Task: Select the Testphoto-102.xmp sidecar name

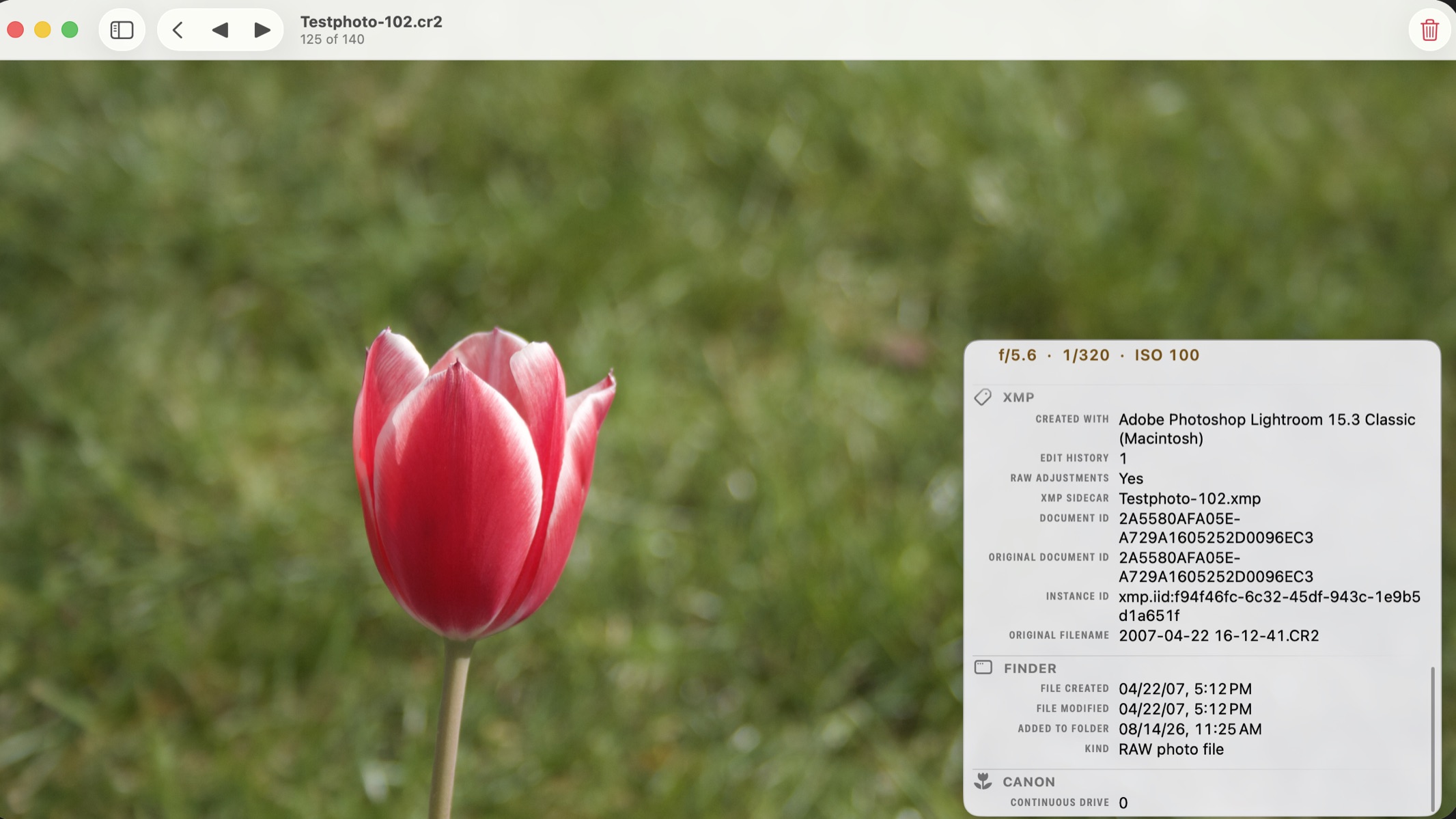Action: point(1190,499)
